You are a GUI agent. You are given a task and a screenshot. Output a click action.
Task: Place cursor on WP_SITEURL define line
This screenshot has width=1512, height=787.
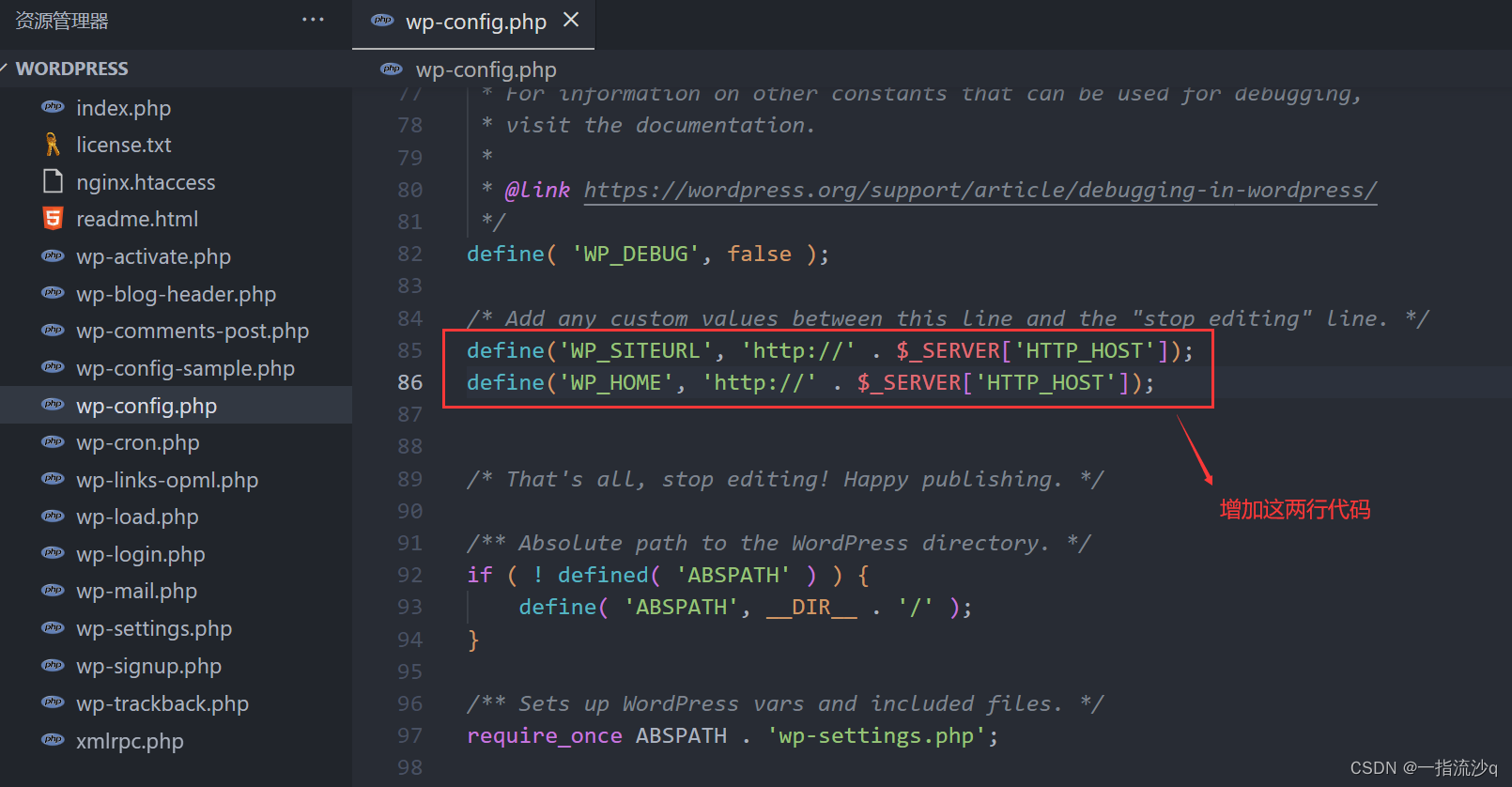[x=830, y=350]
